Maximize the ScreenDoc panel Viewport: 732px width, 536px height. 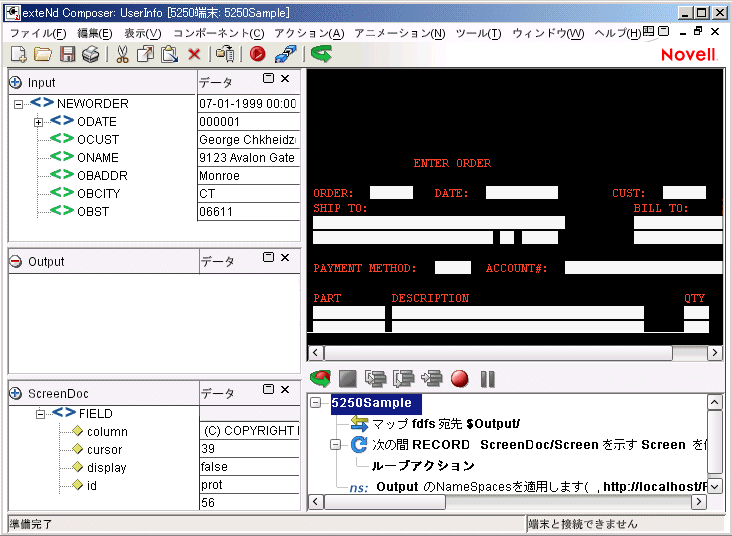coord(268,389)
